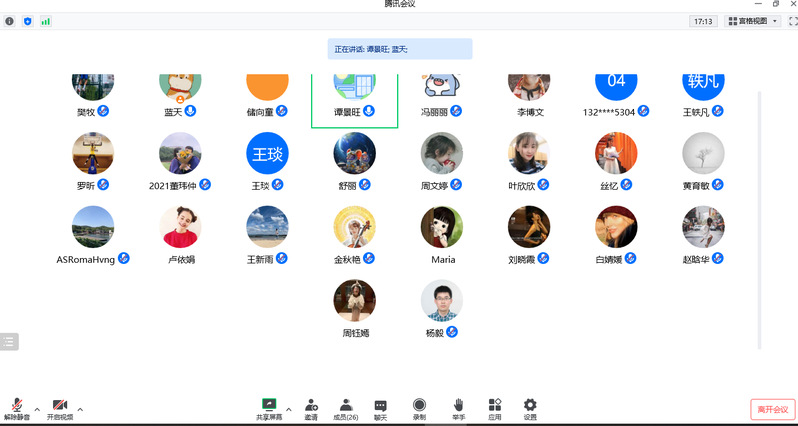Expand audio options arrow beside 解除静音
The image size is (798, 426).
point(37,409)
